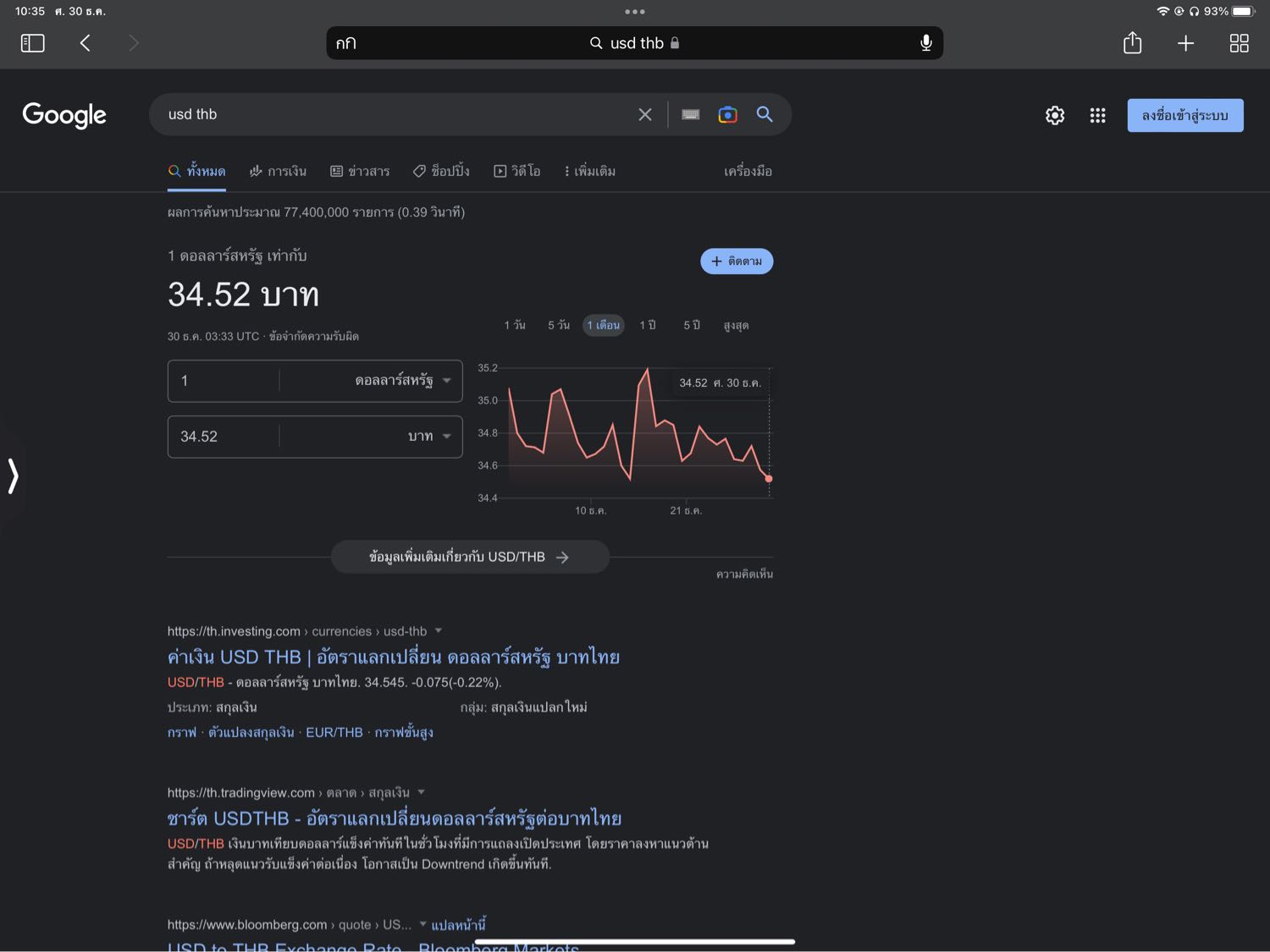Image resolution: width=1270 pixels, height=952 pixels.
Task: Follow the USD/THB rate with ติดตาม
Action: point(737,261)
